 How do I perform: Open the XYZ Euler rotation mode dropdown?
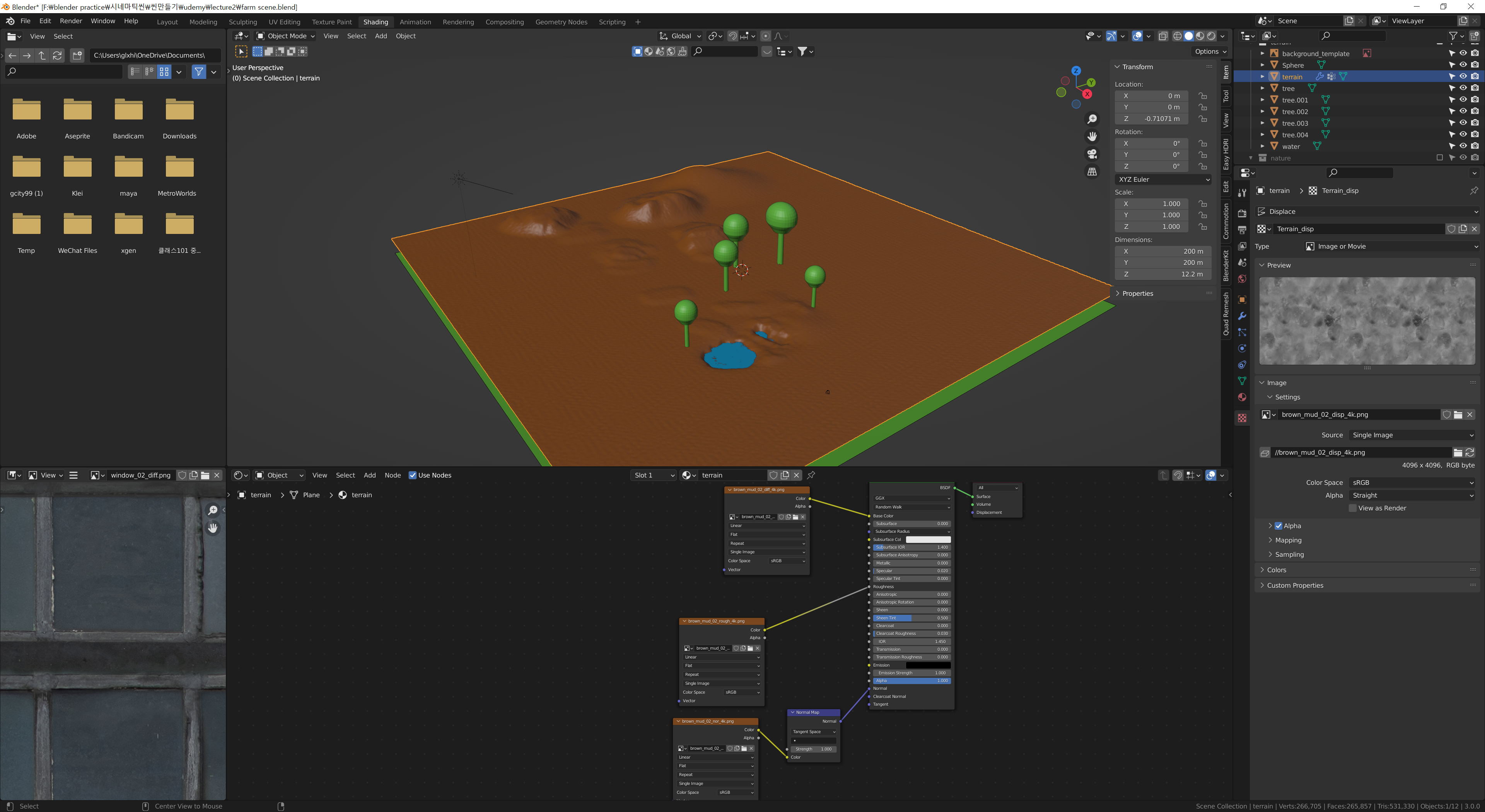click(x=1163, y=179)
